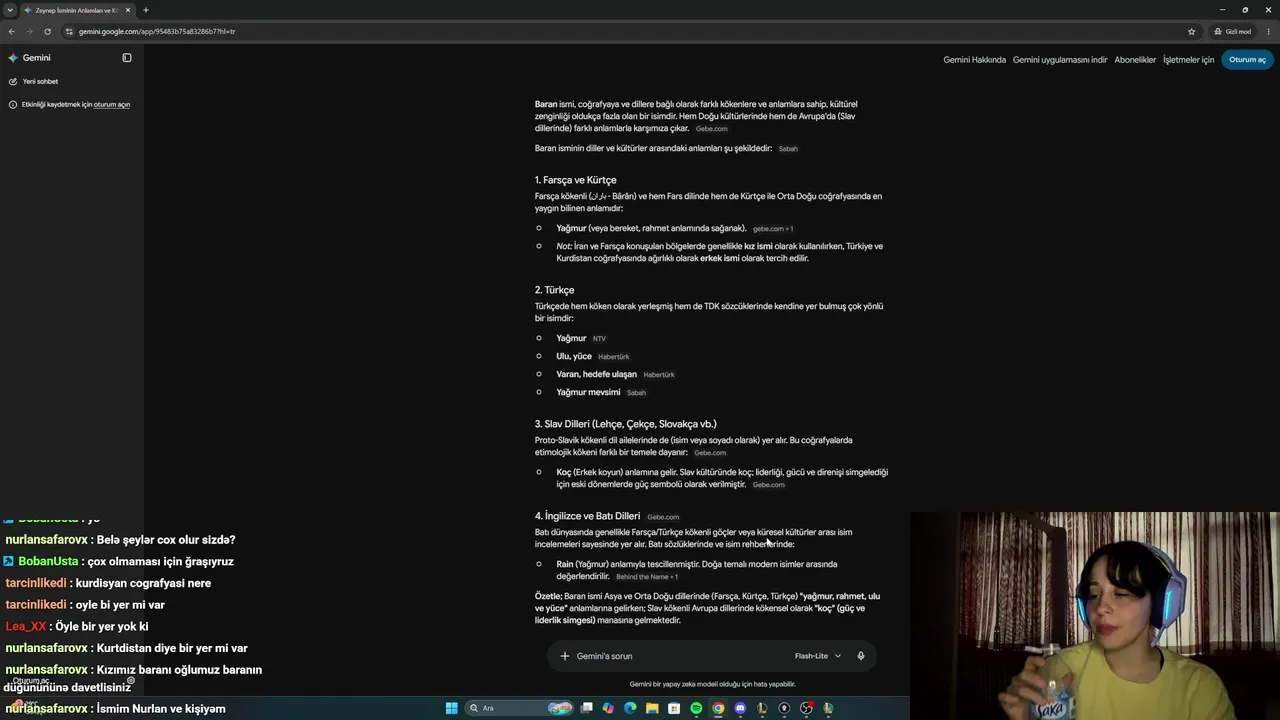Click the '3. Slav Dilleri' heading

point(625,424)
